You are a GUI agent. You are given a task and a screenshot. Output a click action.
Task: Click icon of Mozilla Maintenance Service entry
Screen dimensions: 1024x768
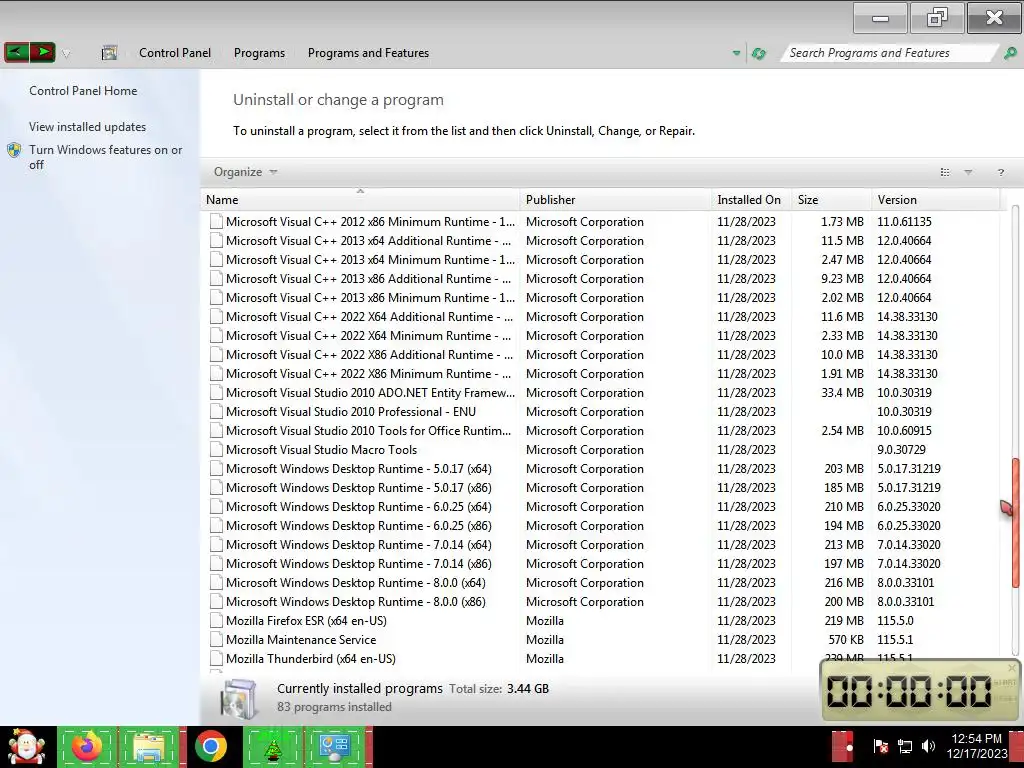tap(216, 640)
